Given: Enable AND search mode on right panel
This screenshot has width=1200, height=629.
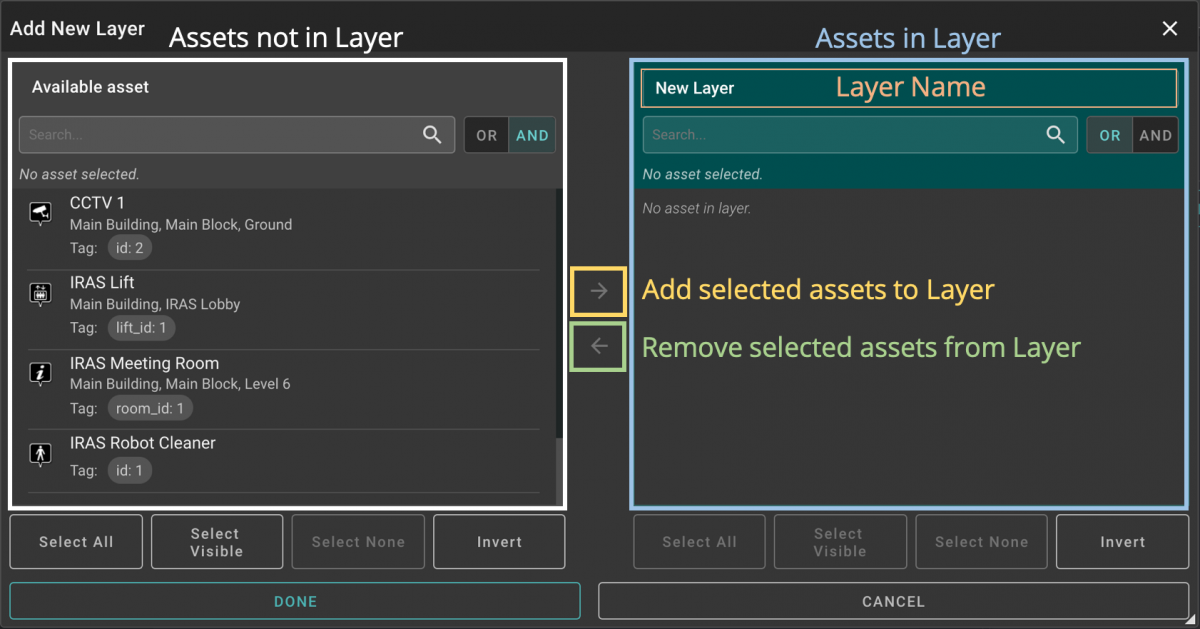Looking at the screenshot, I should [x=1155, y=134].
